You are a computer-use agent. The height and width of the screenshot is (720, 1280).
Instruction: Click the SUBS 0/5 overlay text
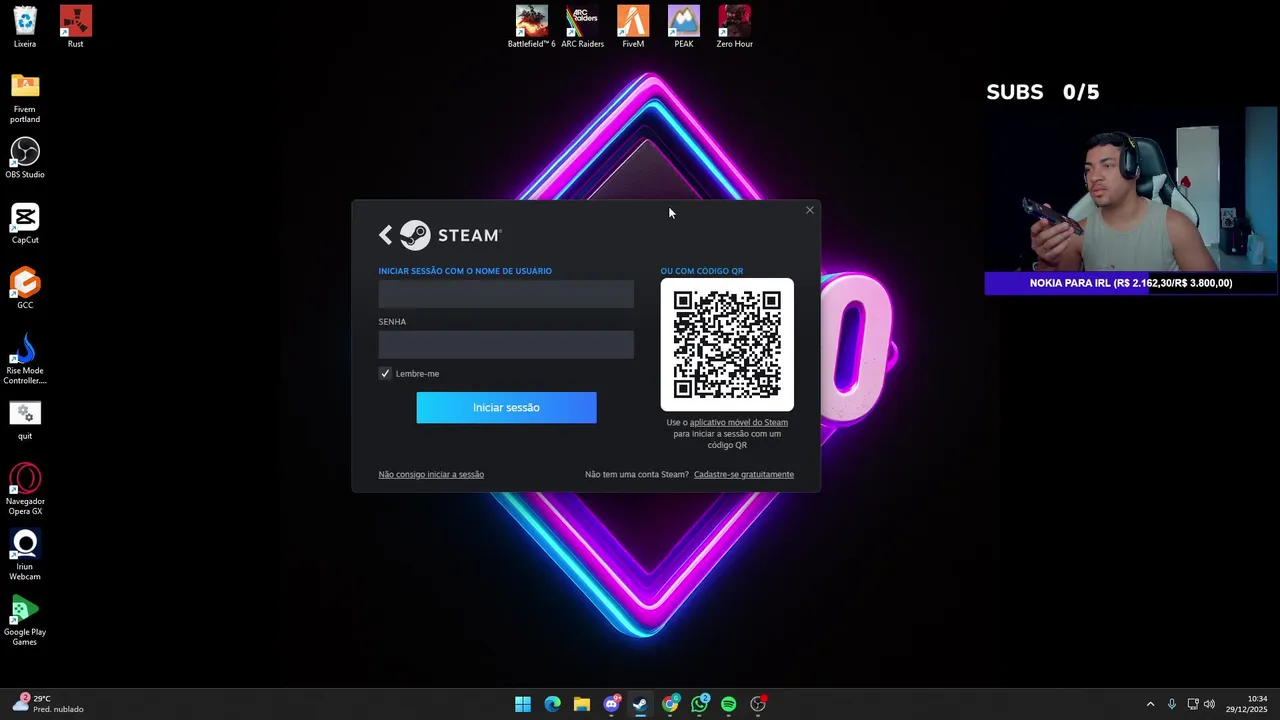coord(1043,92)
